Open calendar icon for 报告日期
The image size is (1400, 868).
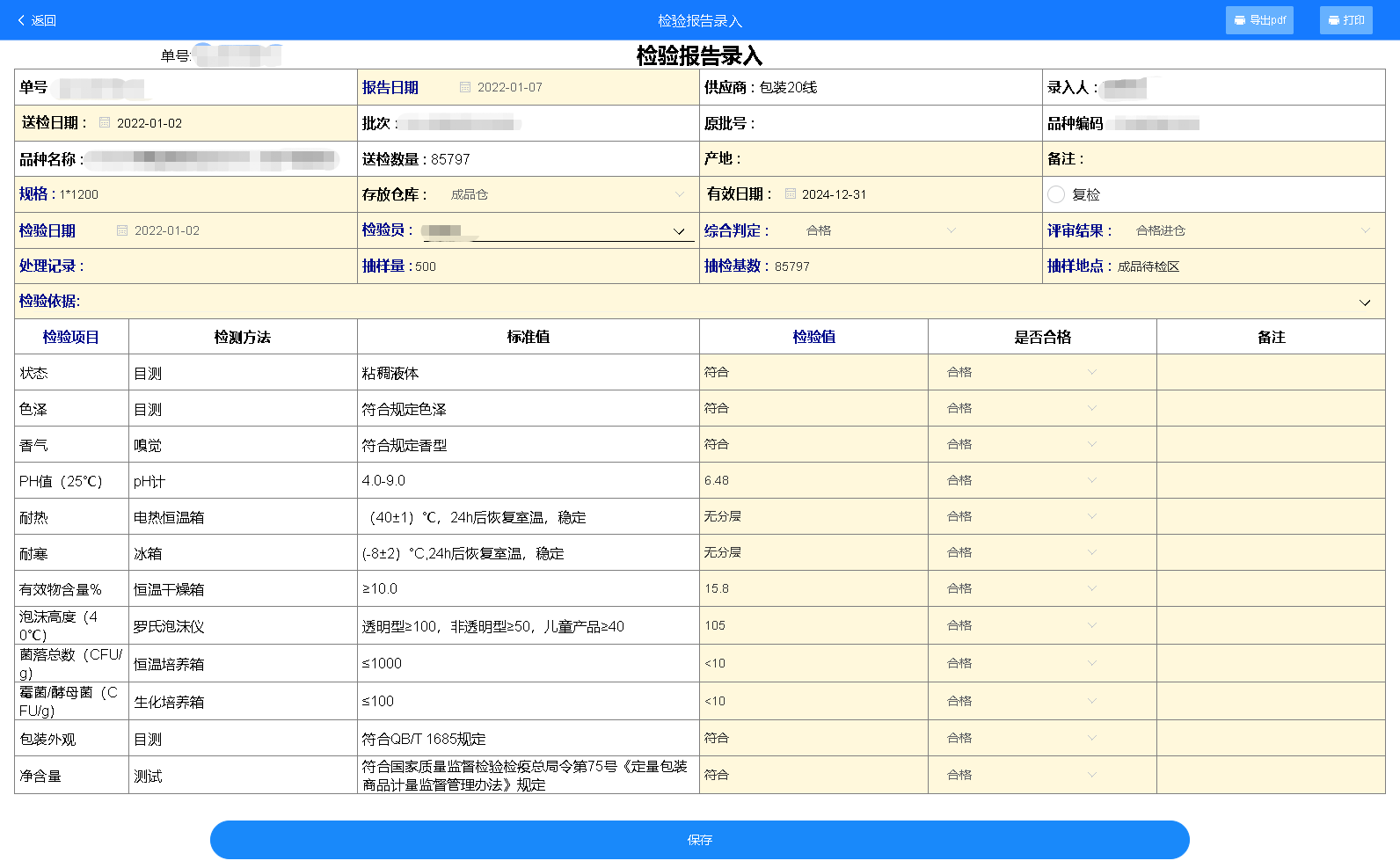pyautogui.click(x=465, y=87)
